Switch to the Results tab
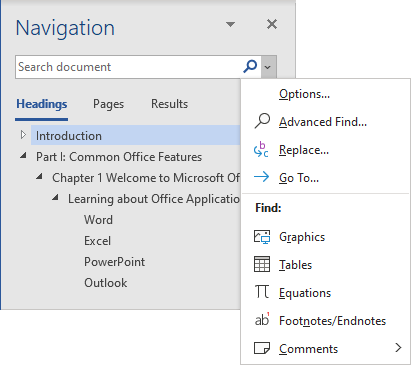The width and height of the screenshot is (411, 365). point(169,104)
